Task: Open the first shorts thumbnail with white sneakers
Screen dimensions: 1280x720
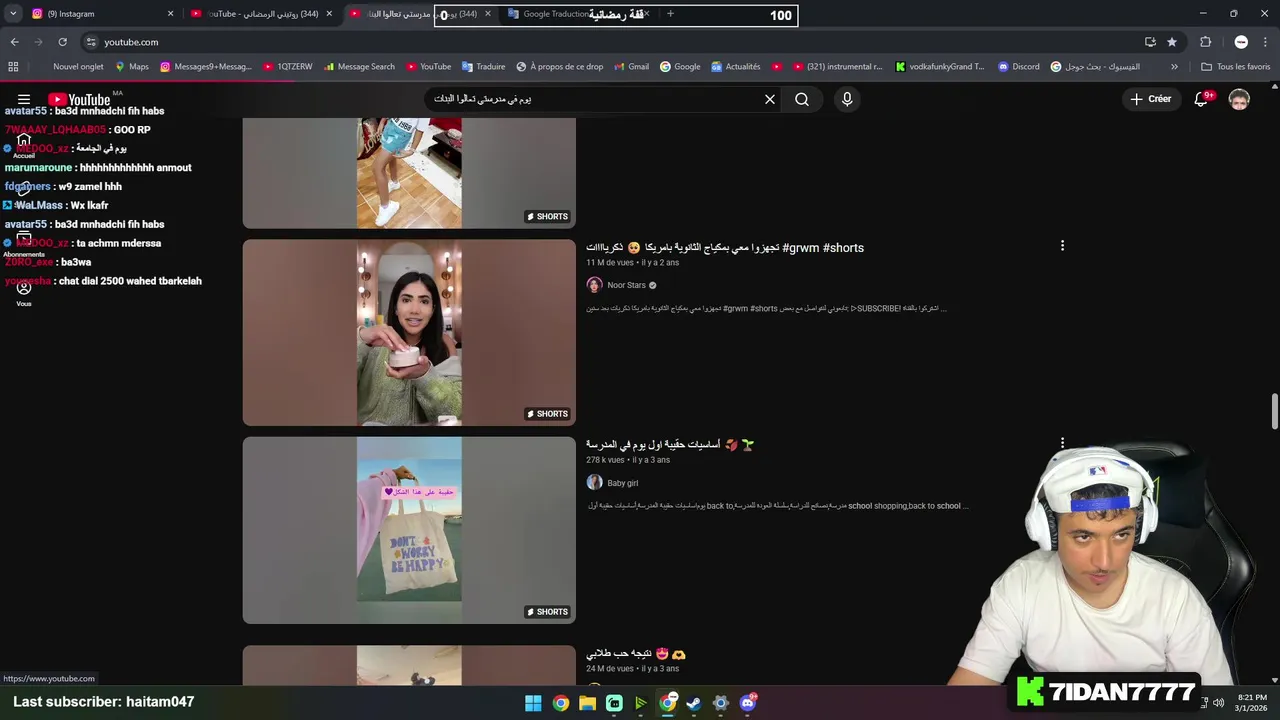Action: [x=409, y=173]
